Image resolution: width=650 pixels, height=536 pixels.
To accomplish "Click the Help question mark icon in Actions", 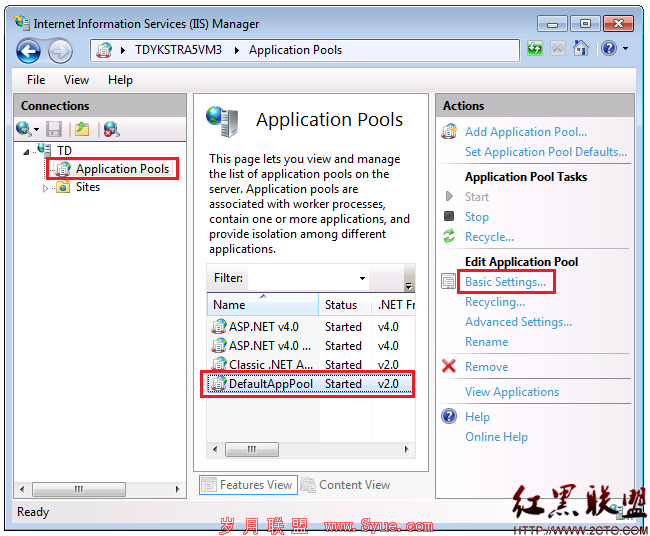I will [x=449, y=416].
